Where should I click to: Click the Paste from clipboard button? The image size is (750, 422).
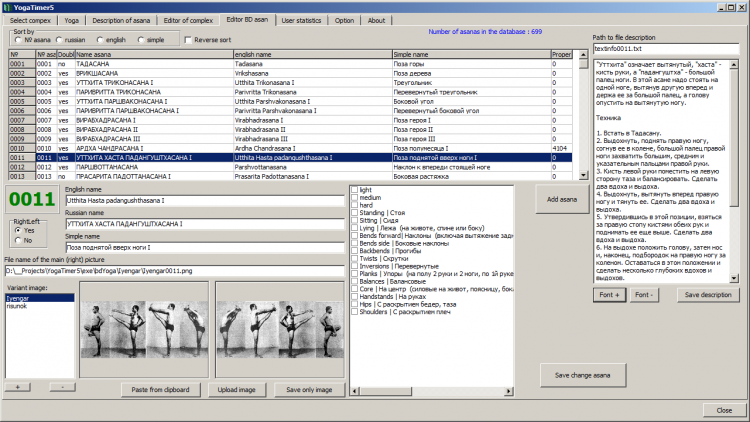[162, 388]
